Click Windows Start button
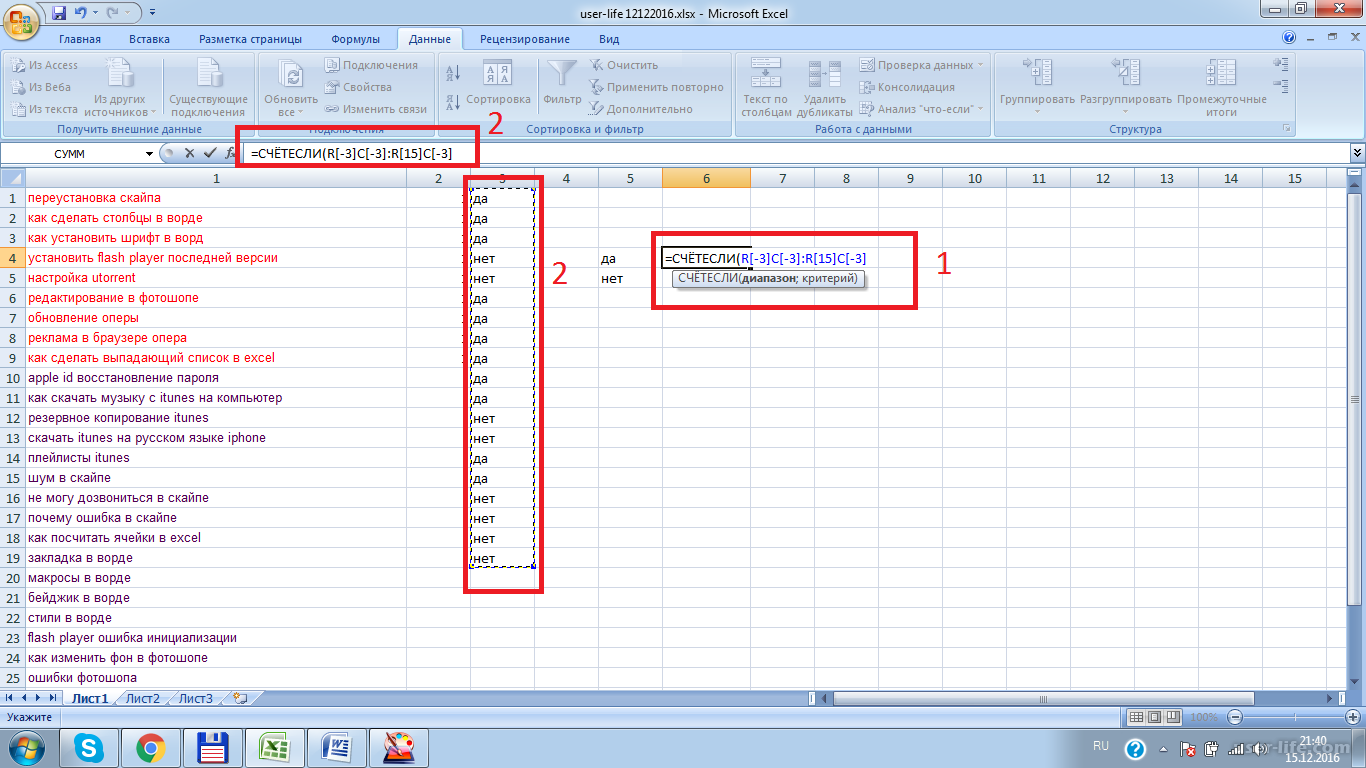Viewport: 1366px width, 768px height. (x=25, y=747)
